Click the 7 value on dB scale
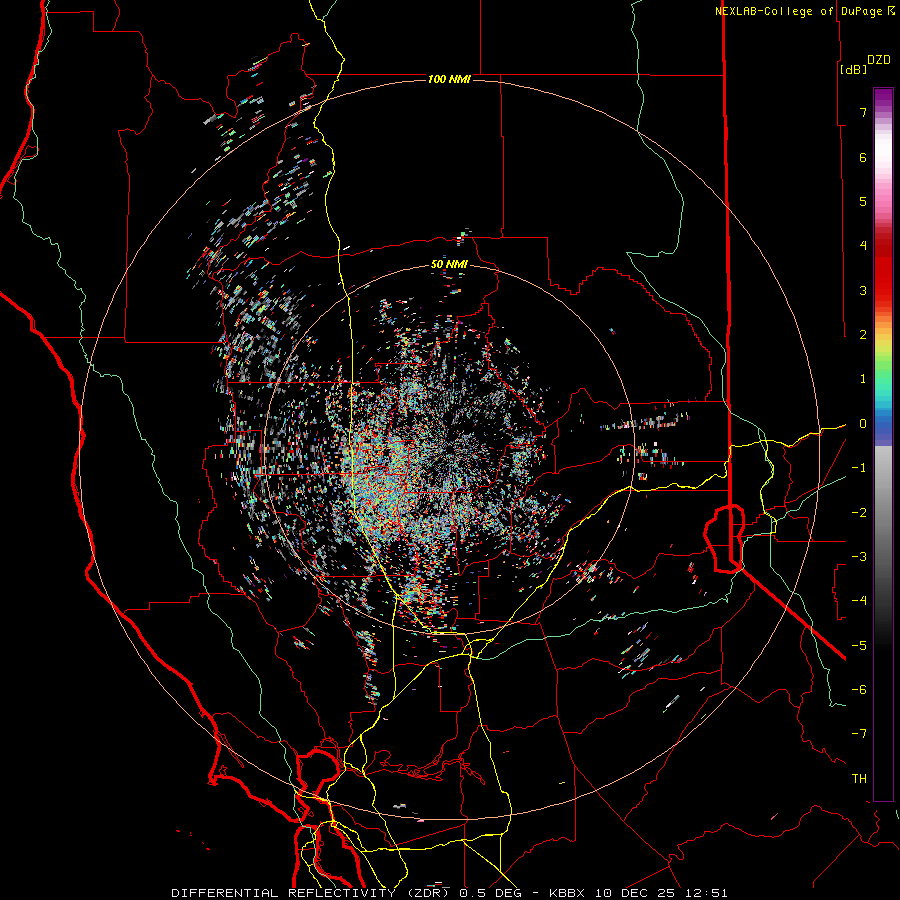 coord(863,112)
